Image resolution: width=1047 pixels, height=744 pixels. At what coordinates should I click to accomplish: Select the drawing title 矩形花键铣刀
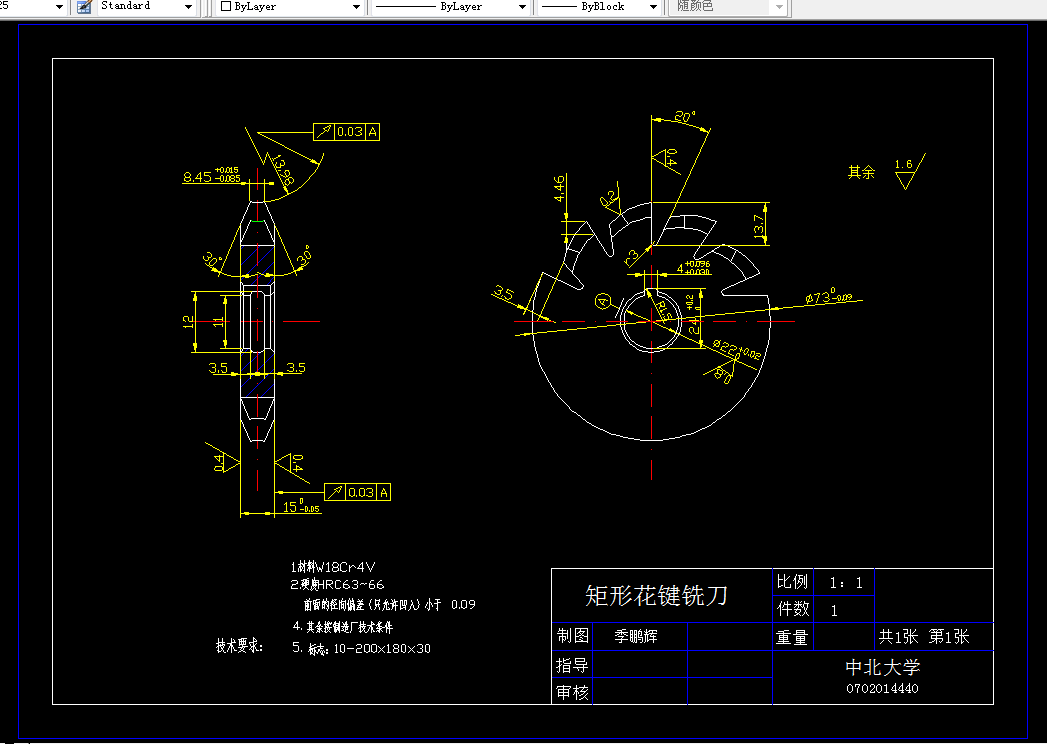tap(655, 594)
